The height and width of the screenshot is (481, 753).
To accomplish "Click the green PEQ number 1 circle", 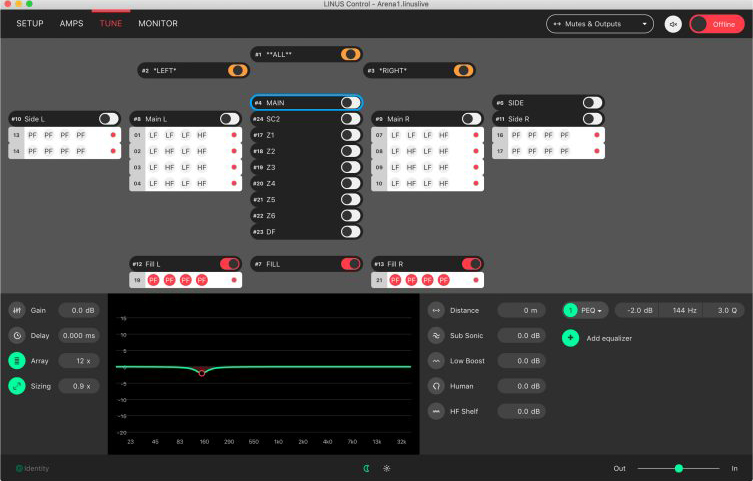I will point(570,311).
